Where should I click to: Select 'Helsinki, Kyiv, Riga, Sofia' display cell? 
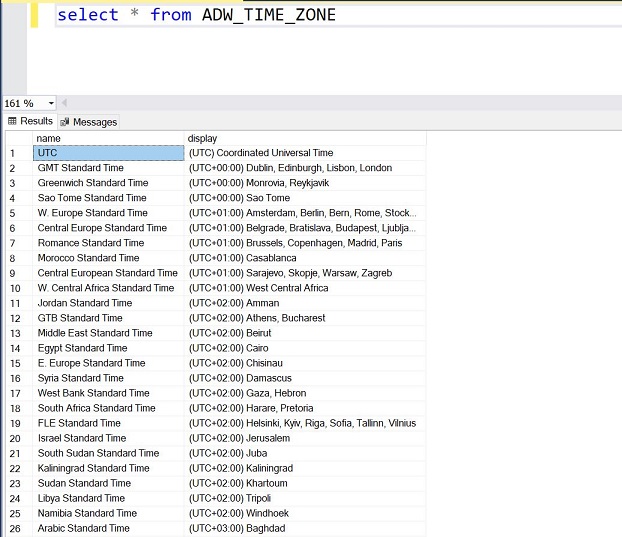pos(305,424)
